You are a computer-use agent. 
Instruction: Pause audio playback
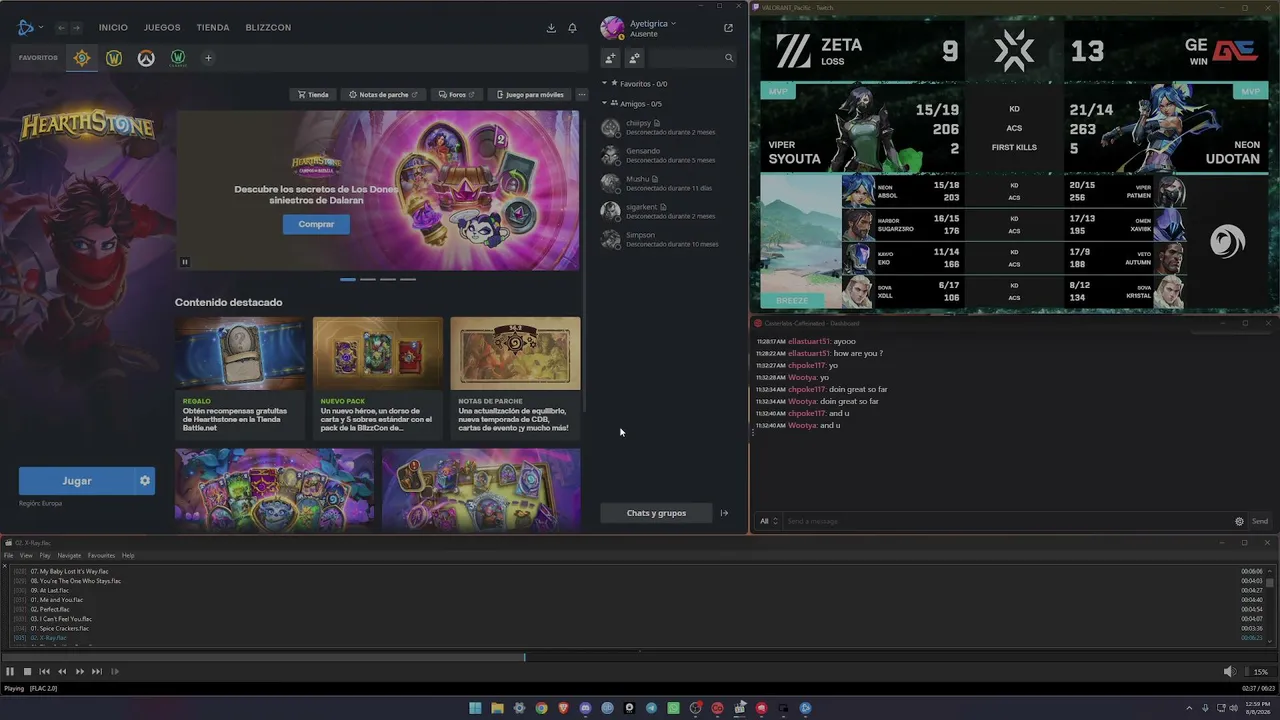coord(10,672)
